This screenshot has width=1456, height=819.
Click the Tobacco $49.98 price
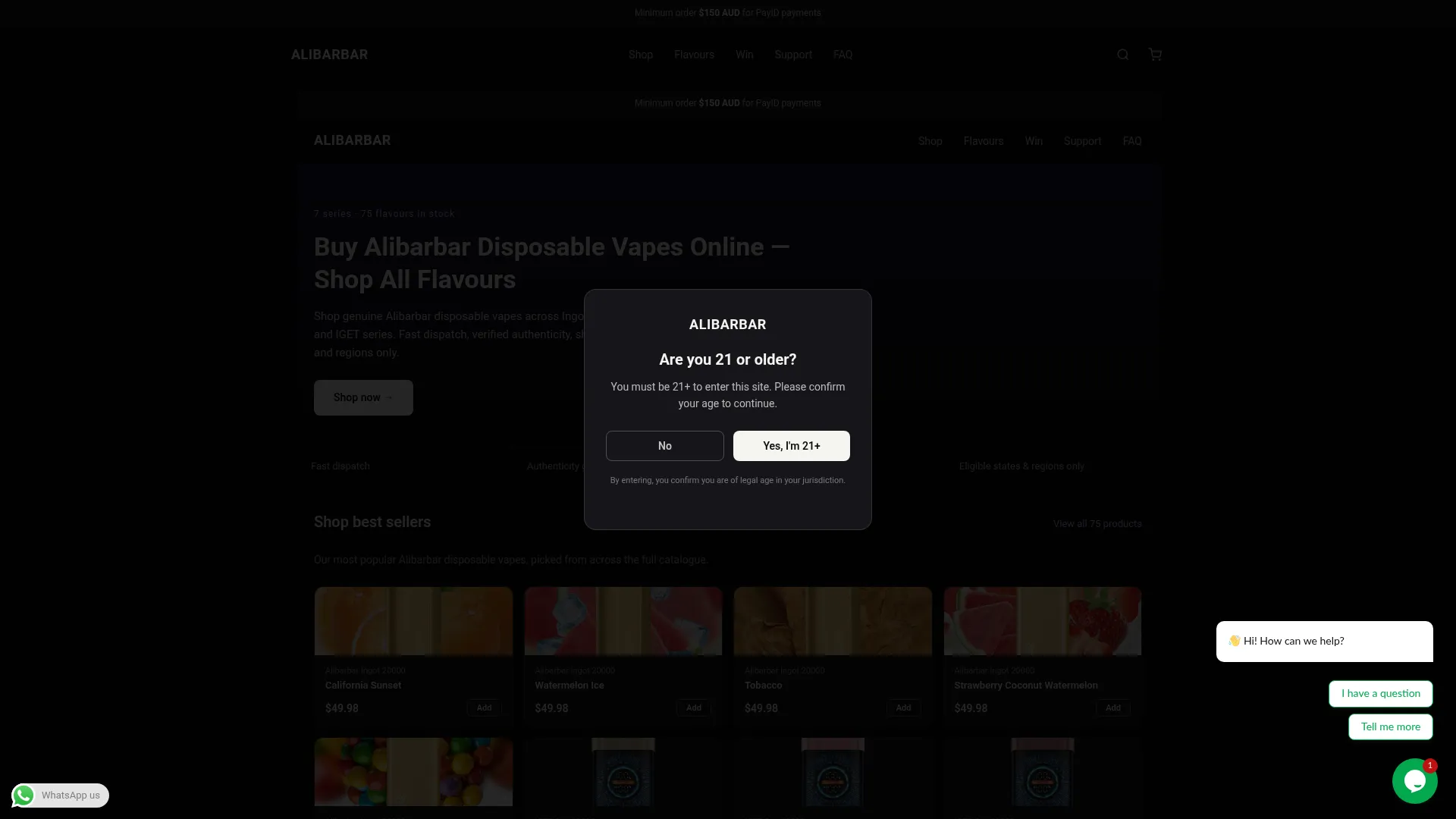pyautogui.click(x=761, y=708)
